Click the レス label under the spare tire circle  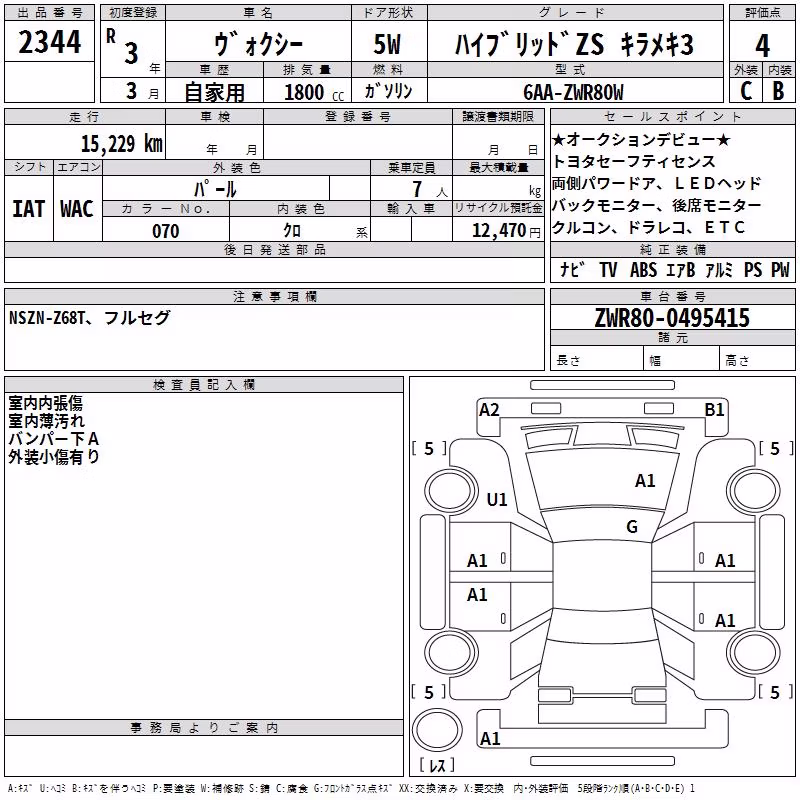point(437,765)
